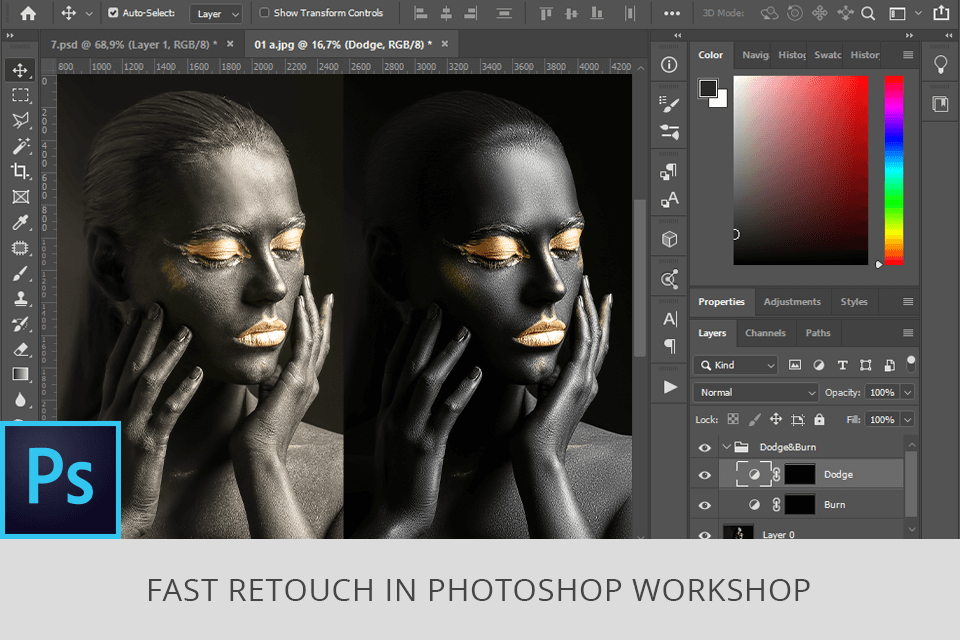This screenshot has height=640, width=960.
Task: Toggle visibility of the Burn layer
Action: 705,504
